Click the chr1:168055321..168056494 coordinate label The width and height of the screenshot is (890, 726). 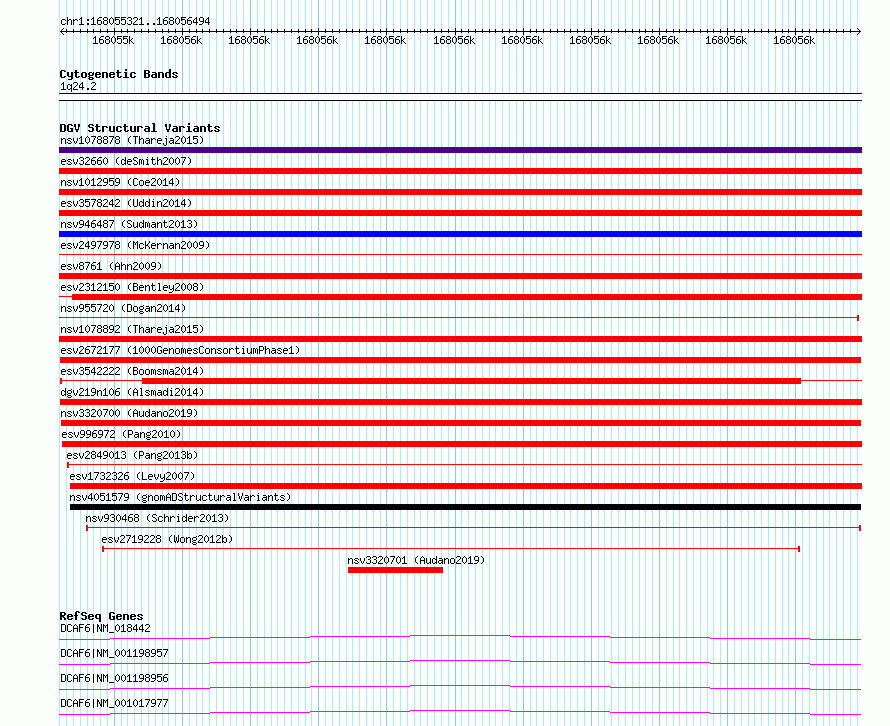[135, 21]
